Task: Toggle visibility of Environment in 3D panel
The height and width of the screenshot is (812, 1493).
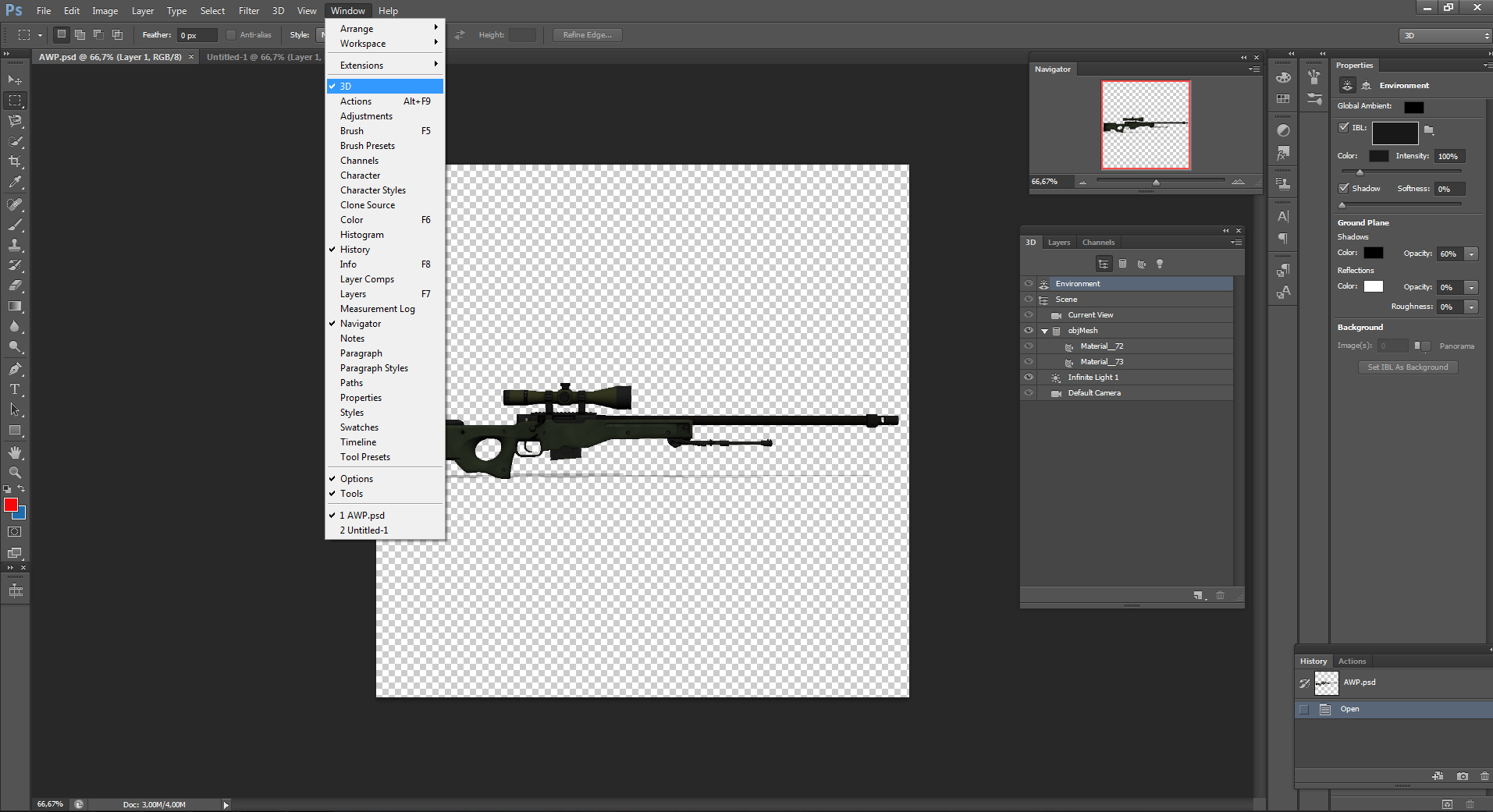Action: point(1029,284)
